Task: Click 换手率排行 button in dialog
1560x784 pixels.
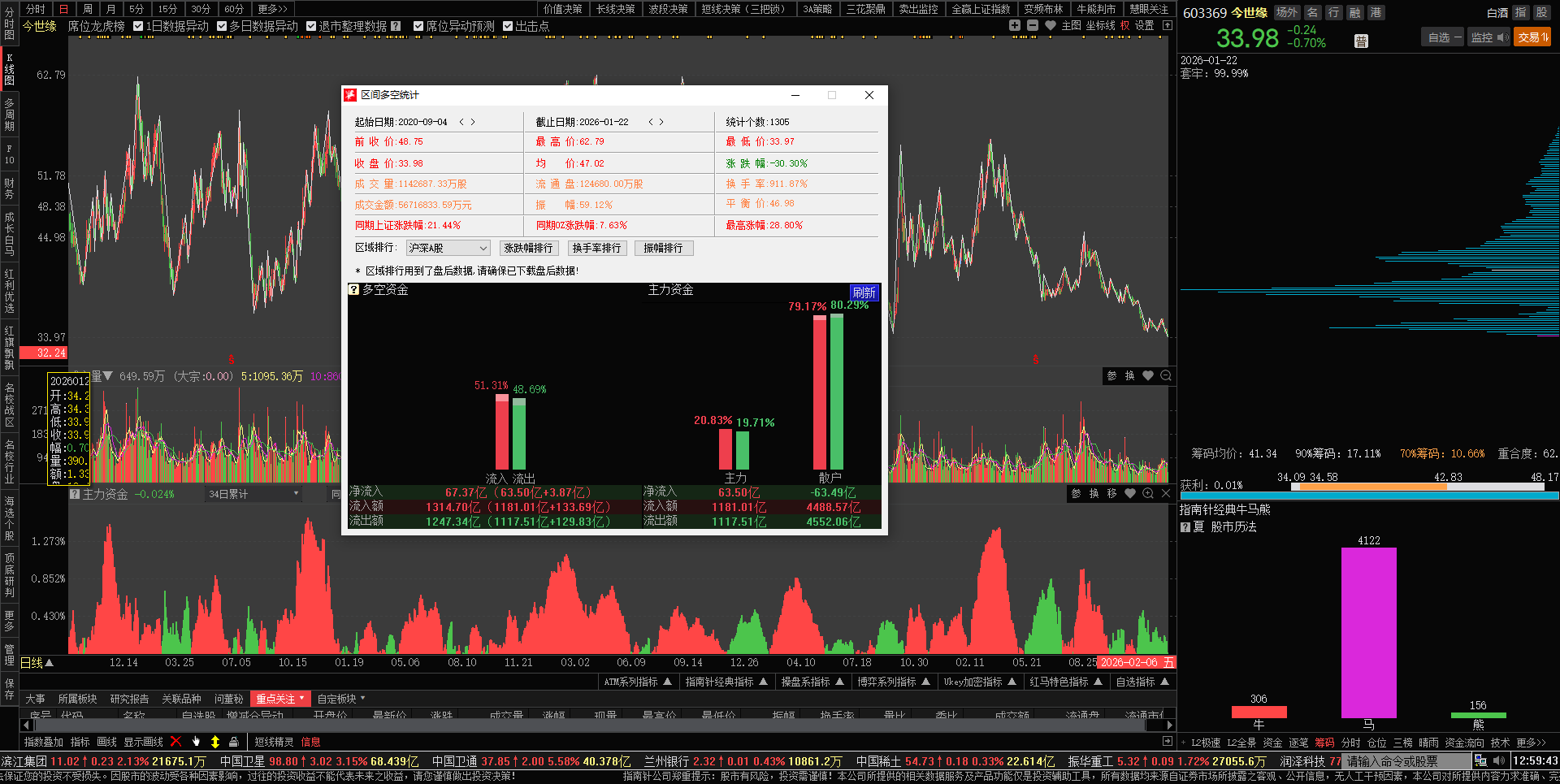Action: tap(596, 249)
